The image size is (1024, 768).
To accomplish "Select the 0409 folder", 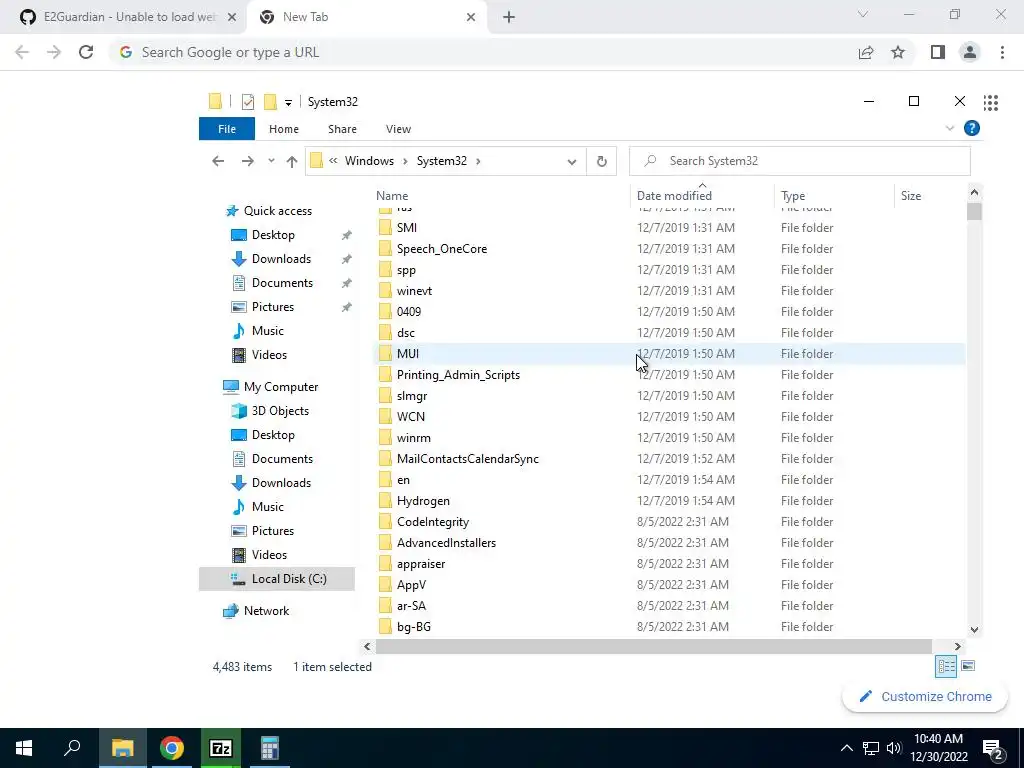I will coord(409,312).
